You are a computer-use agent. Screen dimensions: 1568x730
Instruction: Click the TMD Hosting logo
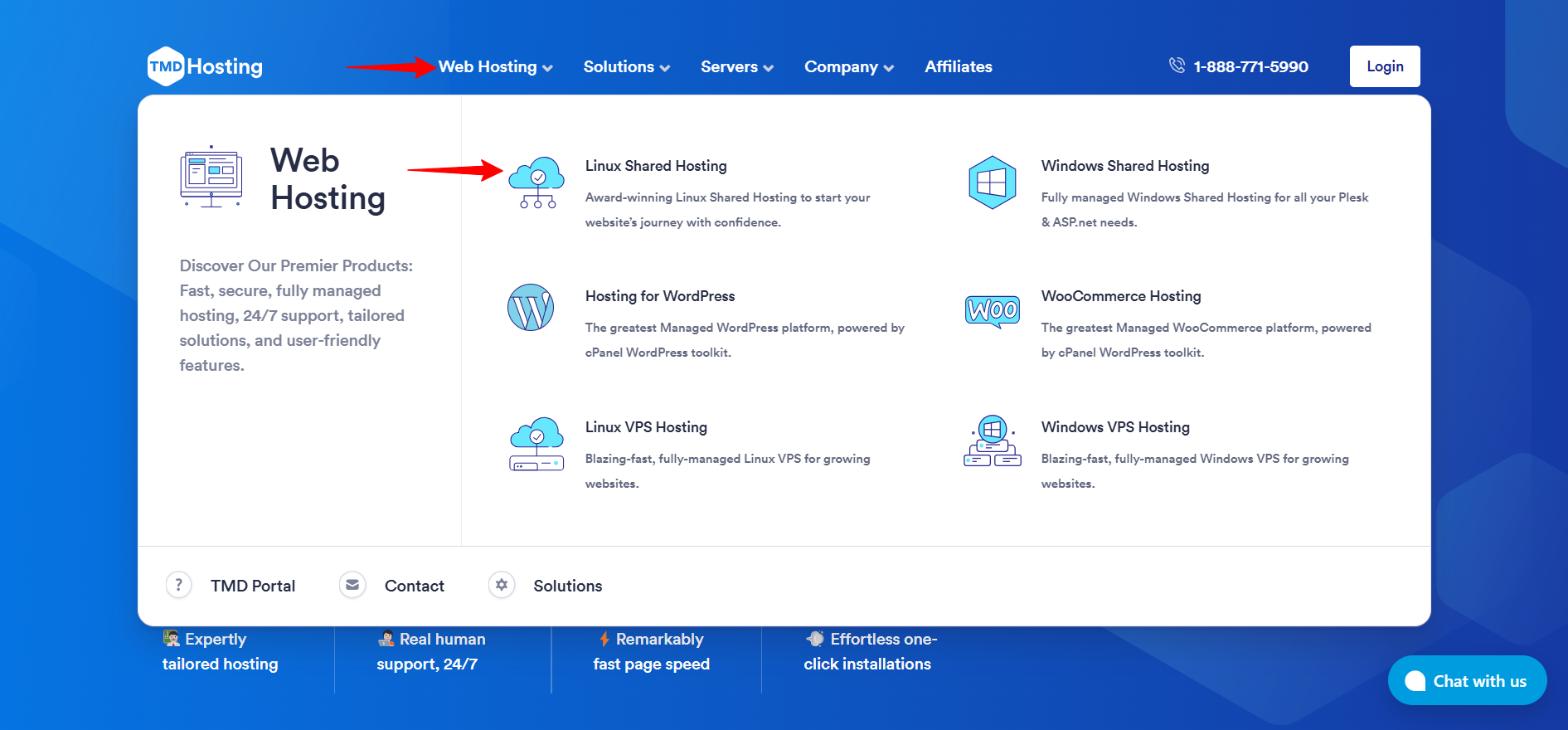click(205, 66)
